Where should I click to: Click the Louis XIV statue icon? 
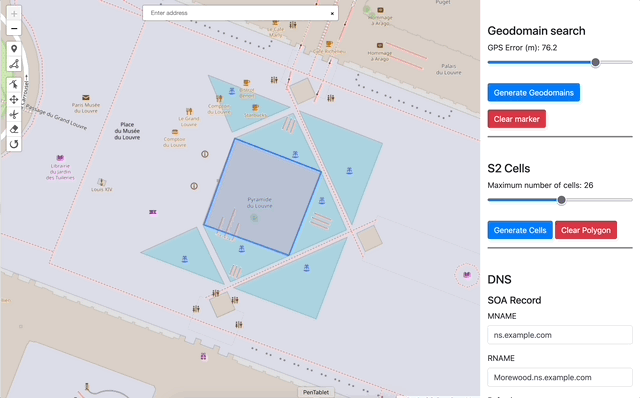click(102, 182)
